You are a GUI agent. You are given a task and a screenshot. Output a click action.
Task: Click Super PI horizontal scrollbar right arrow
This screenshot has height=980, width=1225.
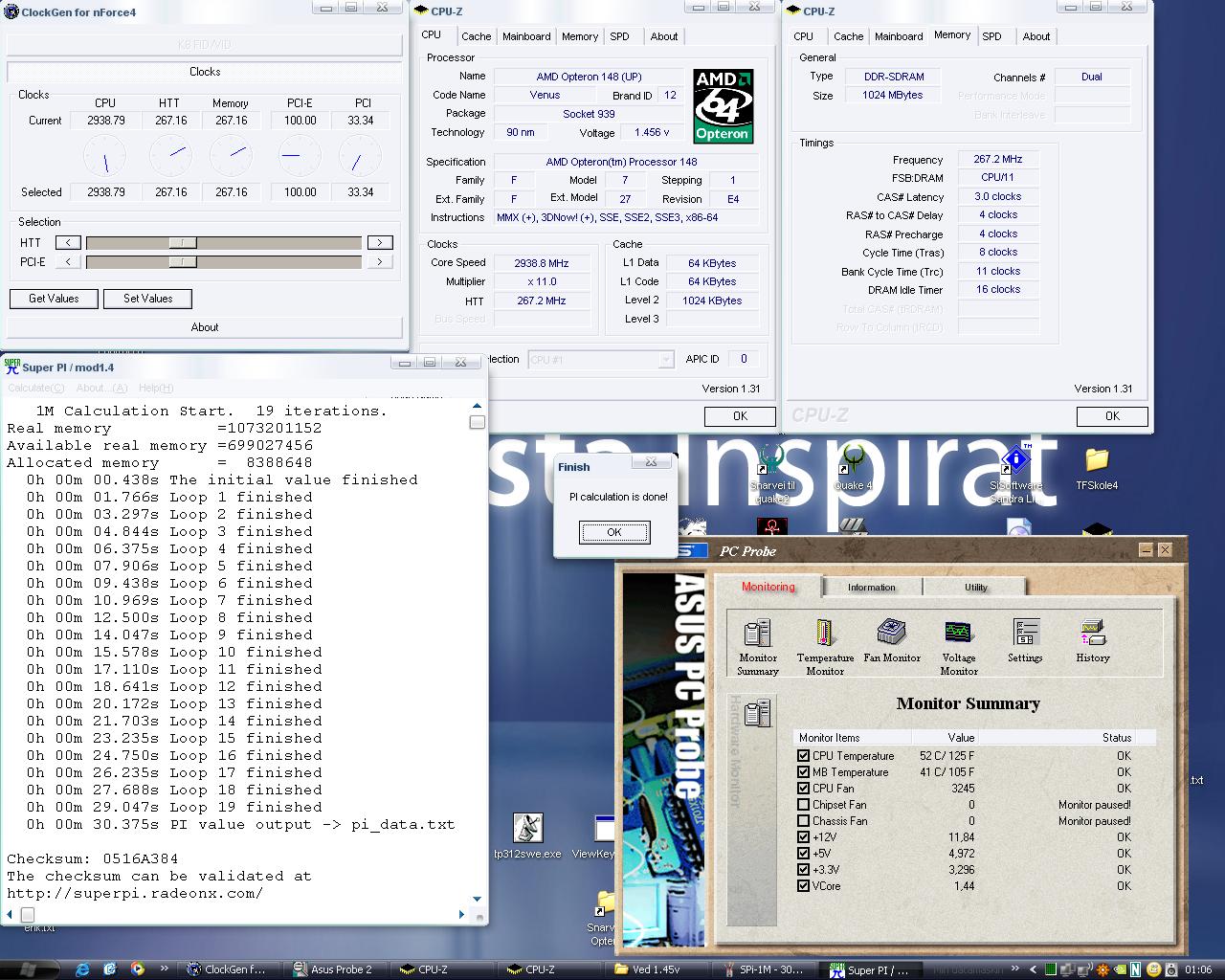tap(460, 915)
